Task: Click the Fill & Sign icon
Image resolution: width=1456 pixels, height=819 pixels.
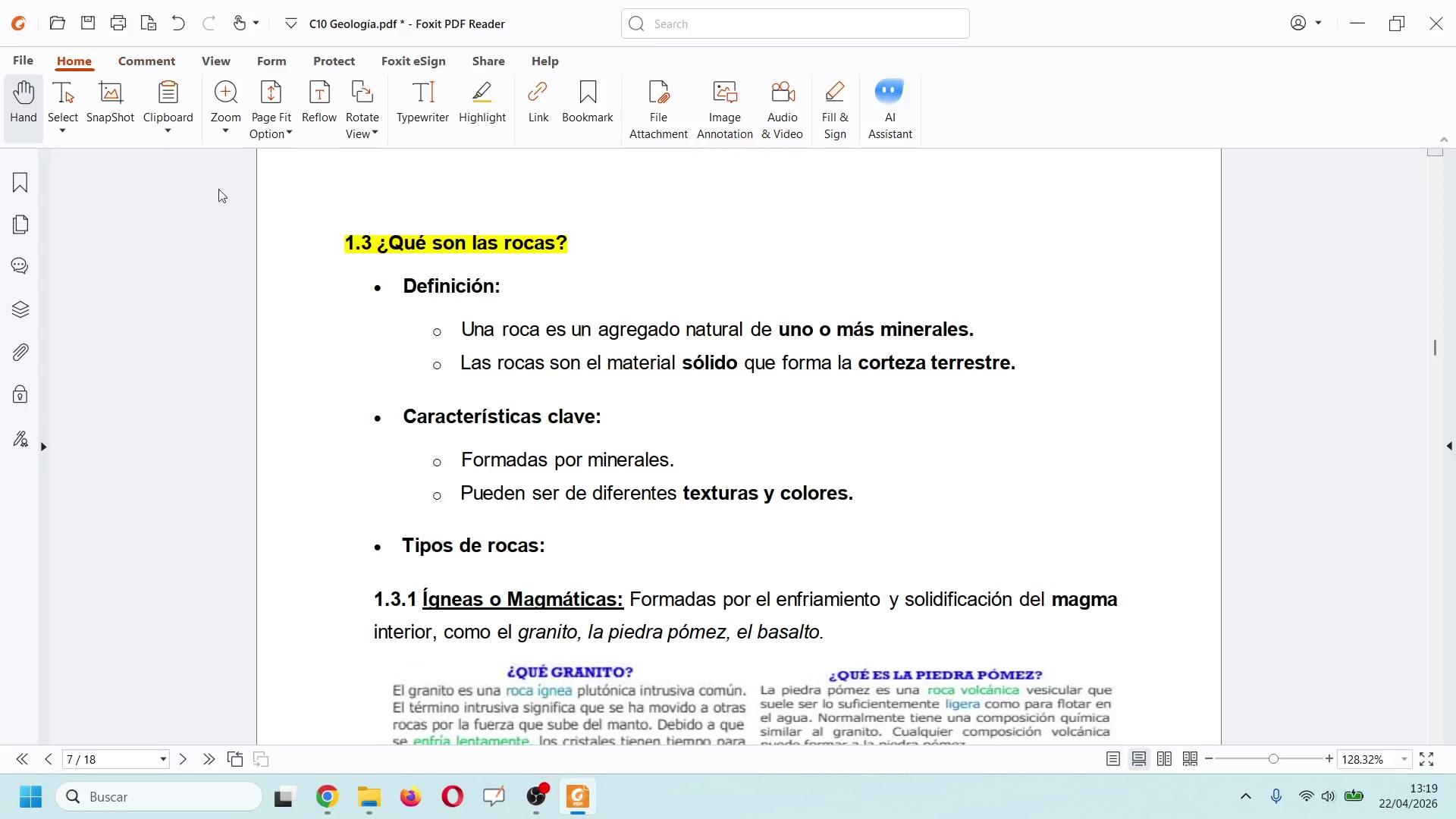Action: point(834,93)
